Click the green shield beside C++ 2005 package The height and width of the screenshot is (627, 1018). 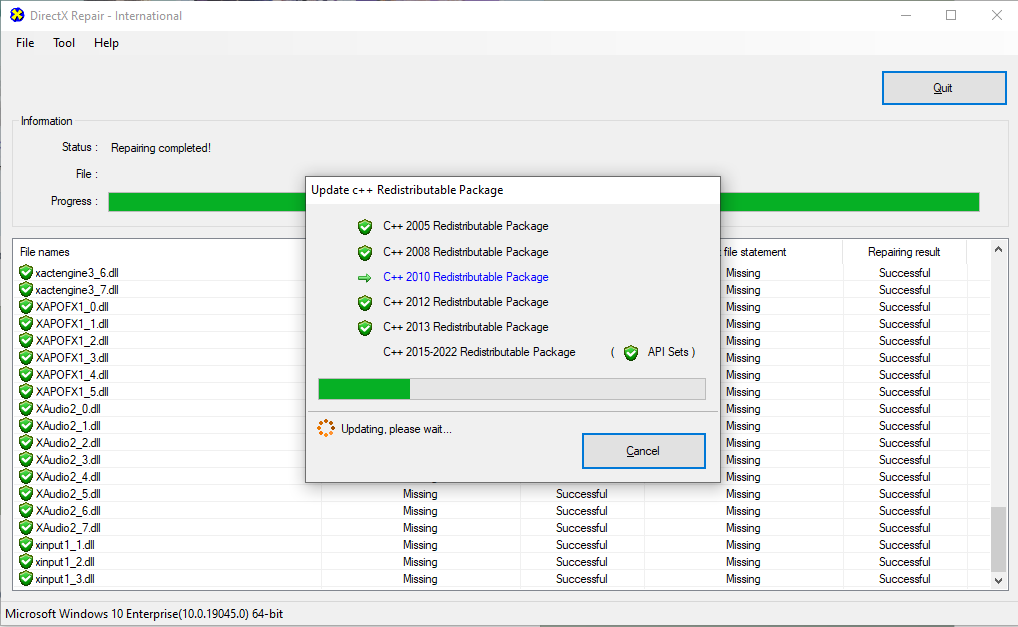pos(365,227)
